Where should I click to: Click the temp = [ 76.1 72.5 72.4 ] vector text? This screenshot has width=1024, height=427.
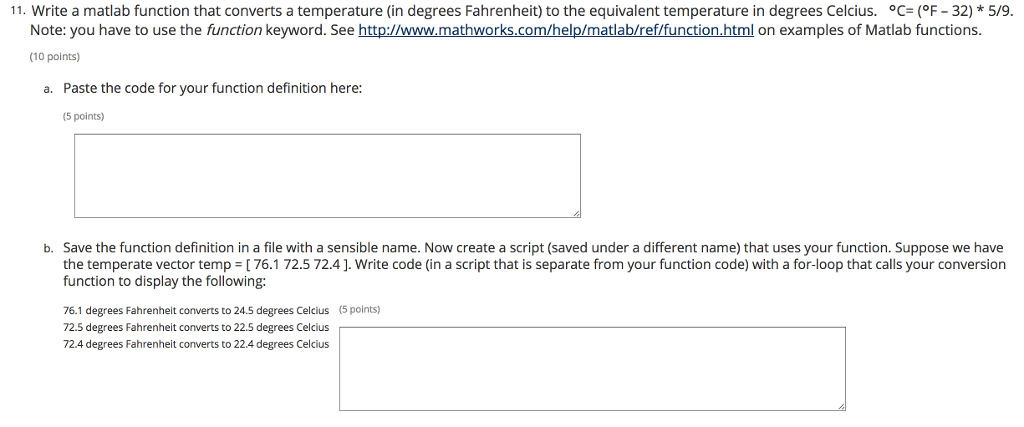[270, 264]
